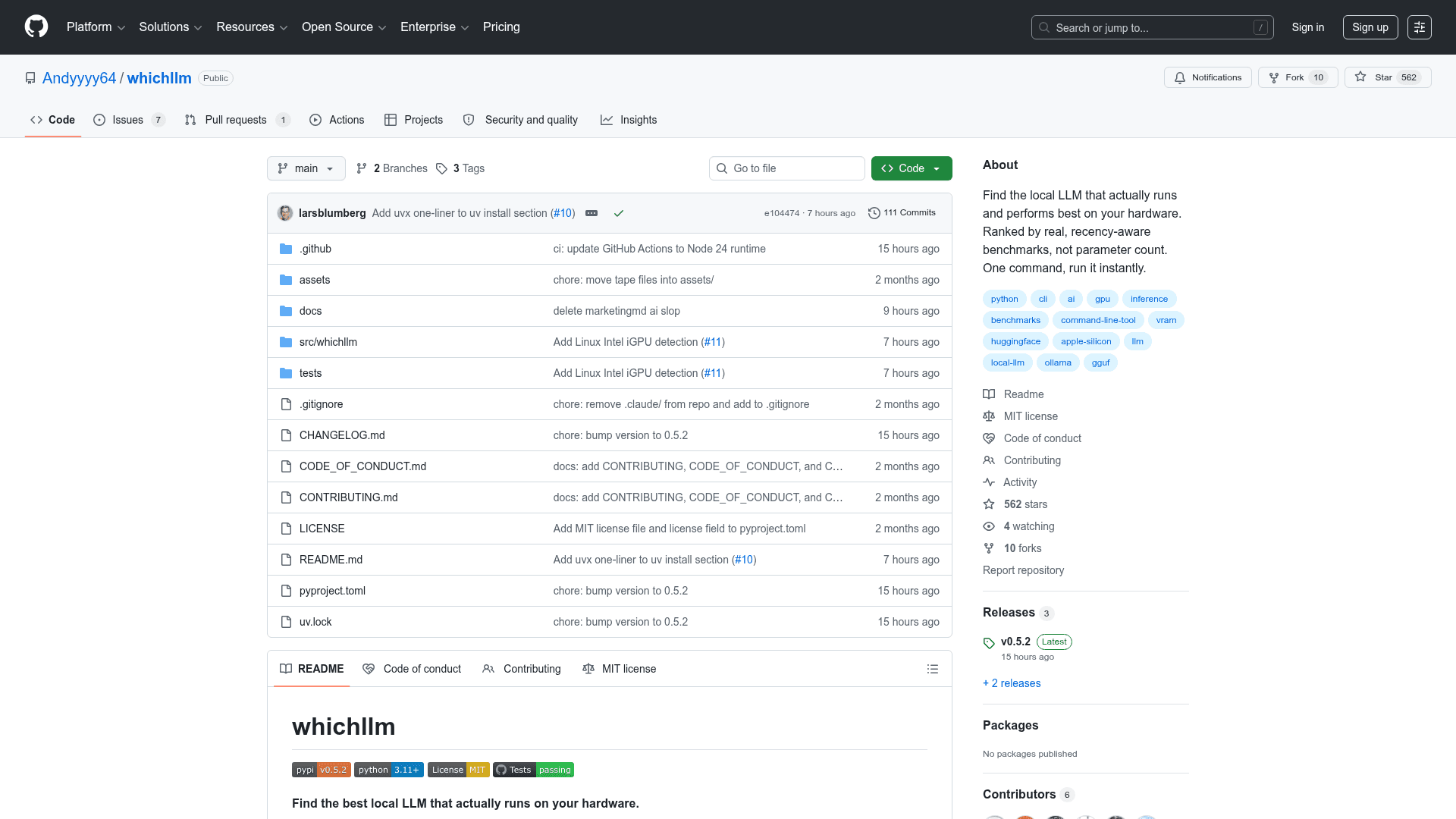Viewport: 1456px width, 819px height.
Task: Select the MIT license README tab
Action: coord(620,669)
